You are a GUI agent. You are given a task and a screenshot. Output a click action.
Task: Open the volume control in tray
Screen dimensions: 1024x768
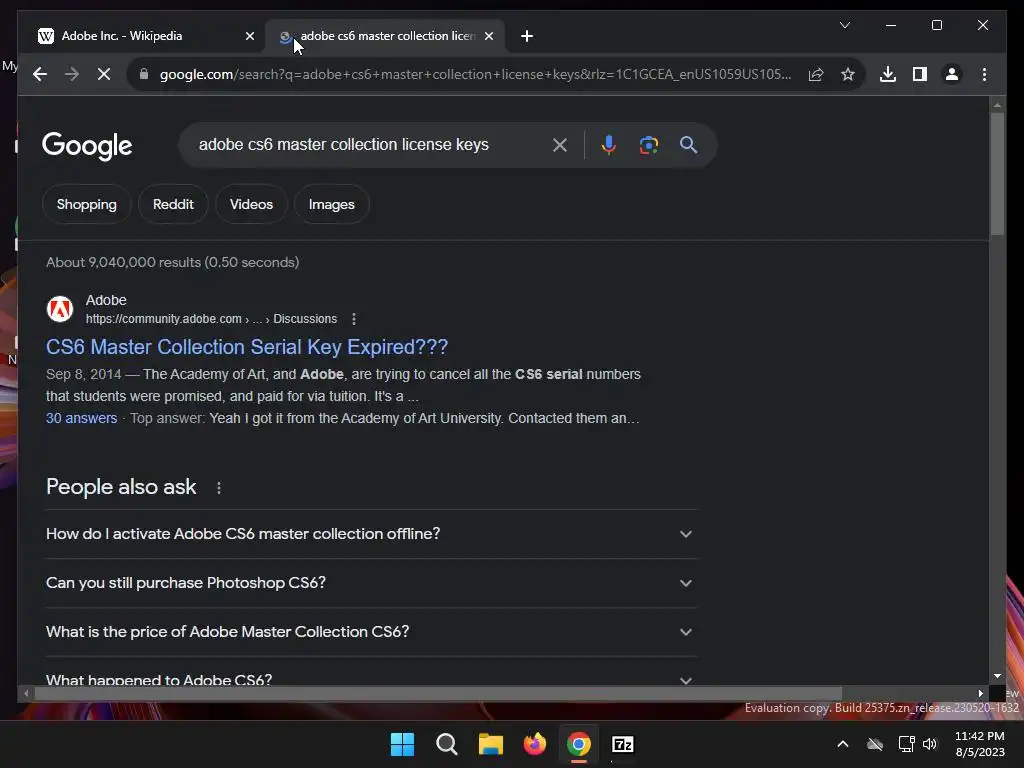[x=930, y=744]
